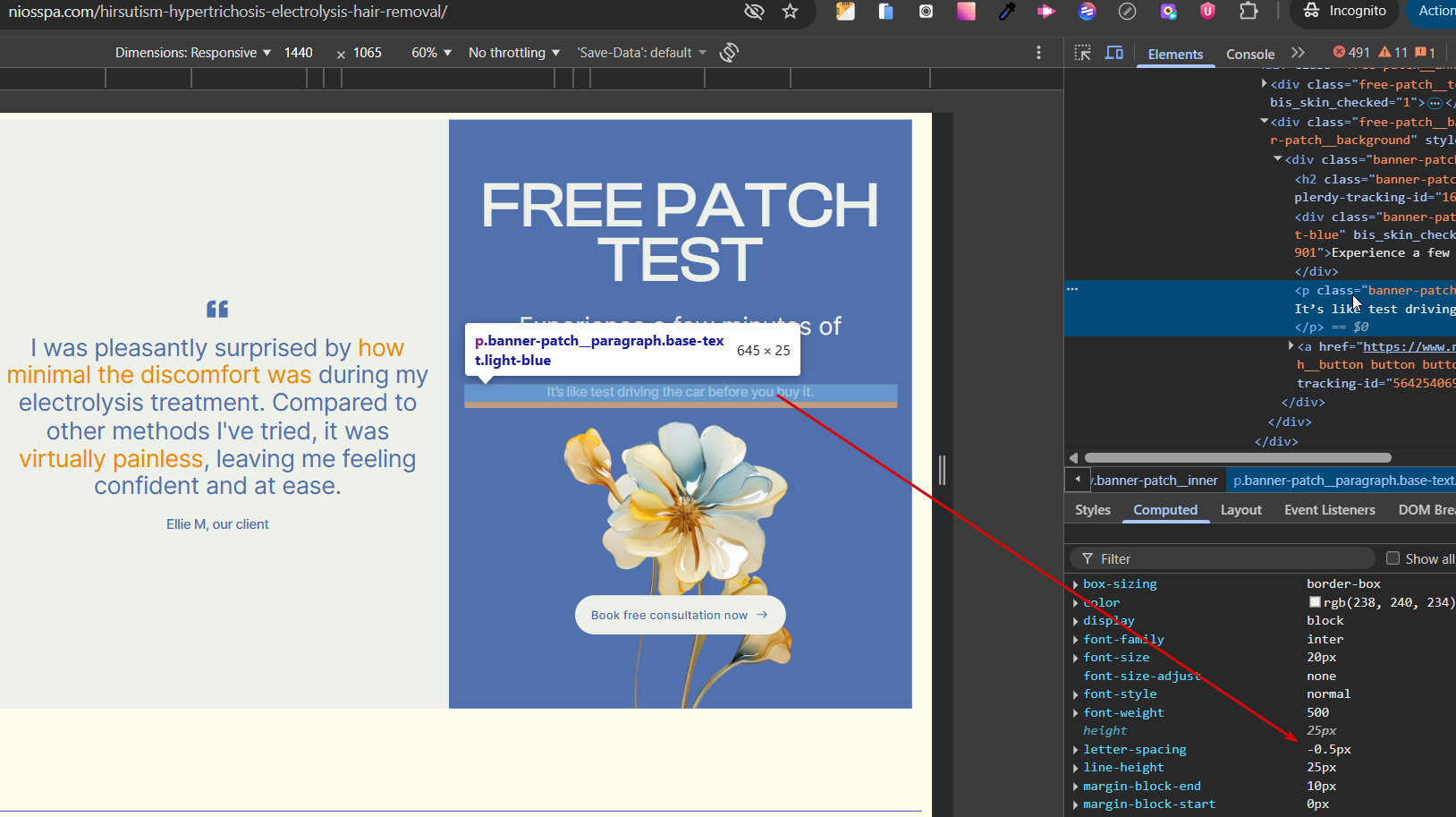Click the eyedropper color picker extension
The image size is (1456, 817).
[1007, 12]
